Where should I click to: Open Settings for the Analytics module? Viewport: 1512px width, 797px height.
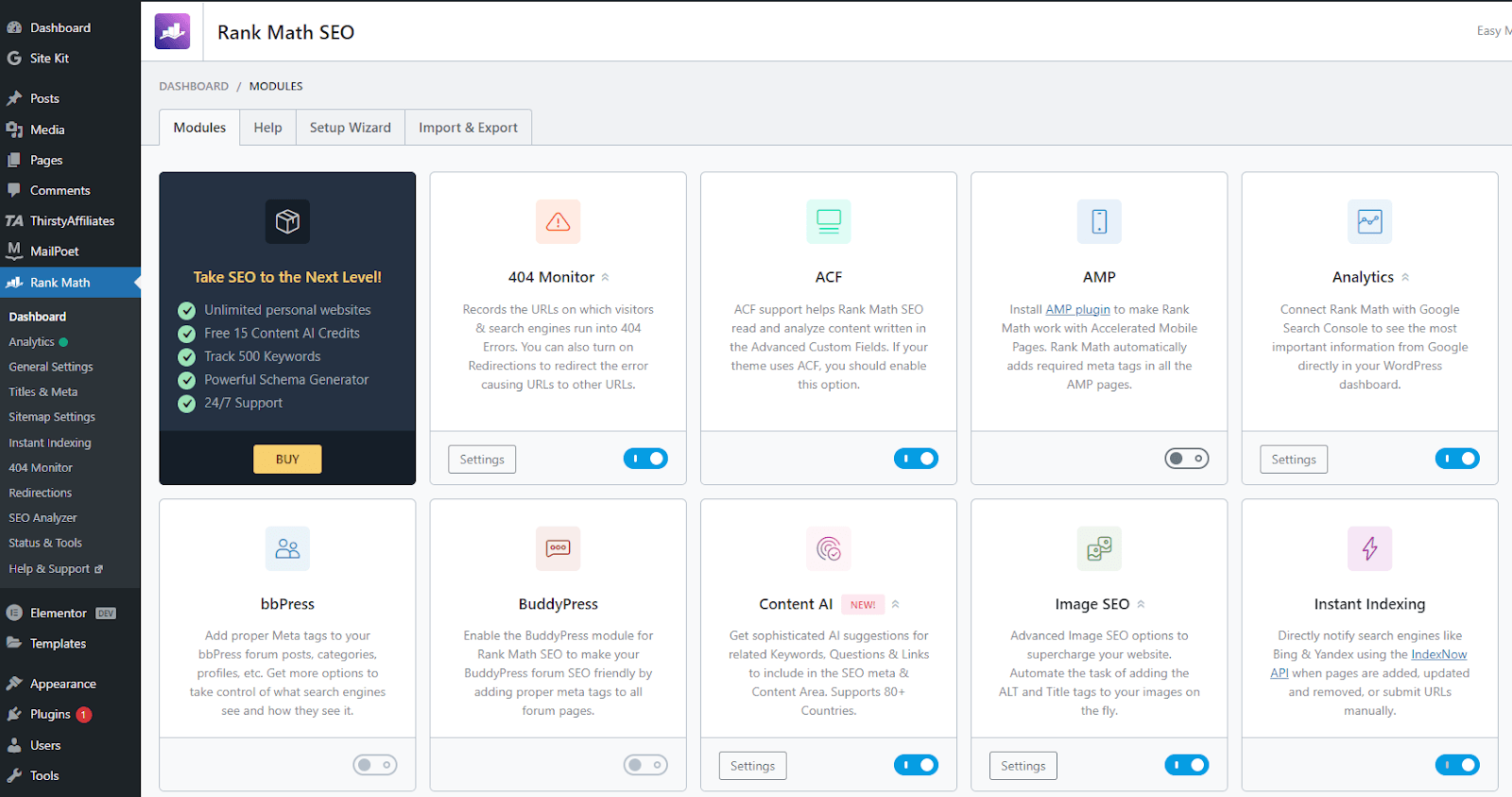pyautogui.click(x=1294, y=459)
